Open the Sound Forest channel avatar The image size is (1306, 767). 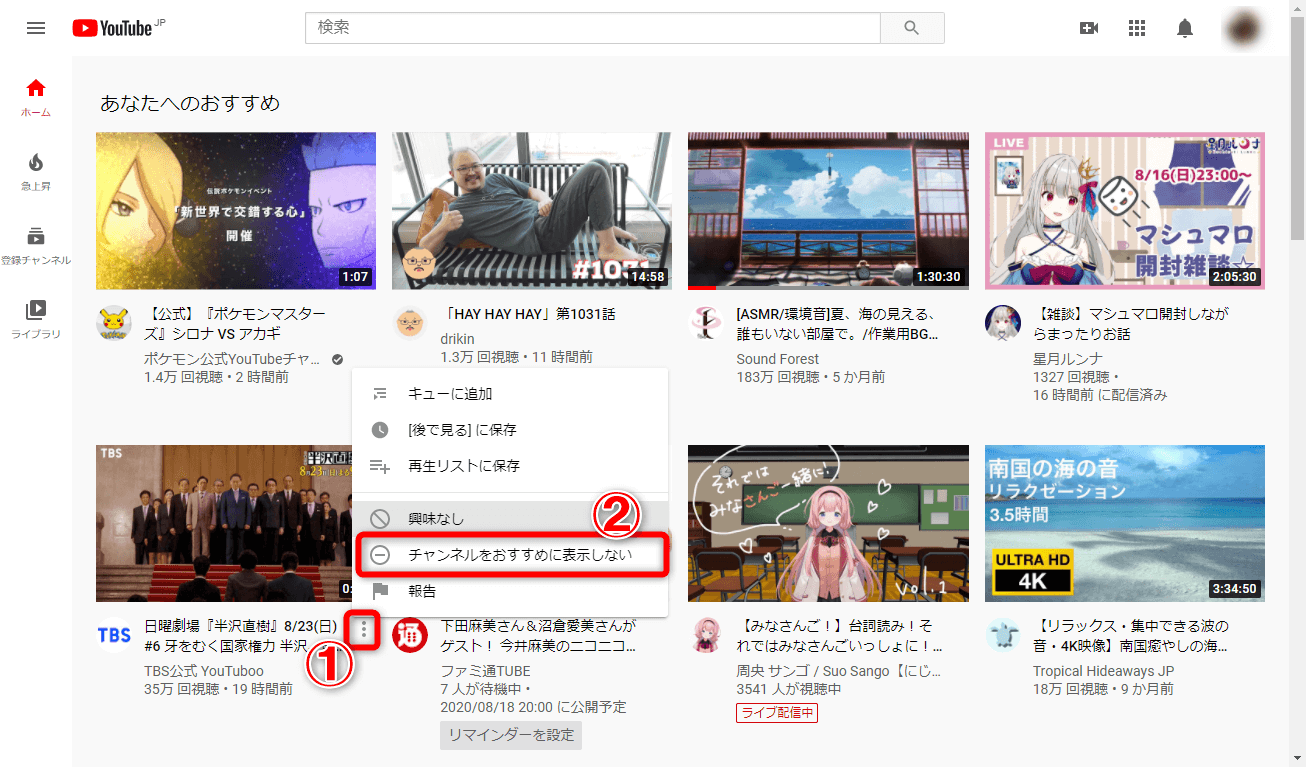point(706,323)
